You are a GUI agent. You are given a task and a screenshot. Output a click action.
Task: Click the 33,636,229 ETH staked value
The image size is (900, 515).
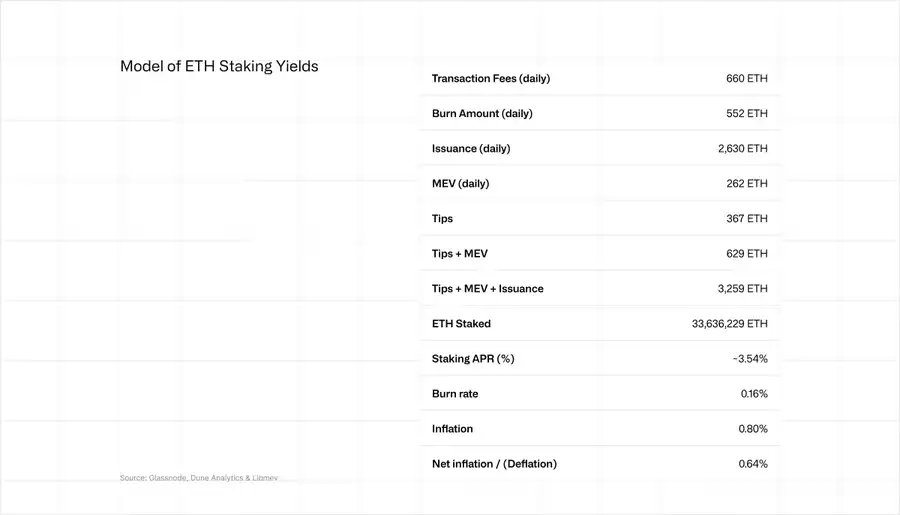(x=730, y=323)
